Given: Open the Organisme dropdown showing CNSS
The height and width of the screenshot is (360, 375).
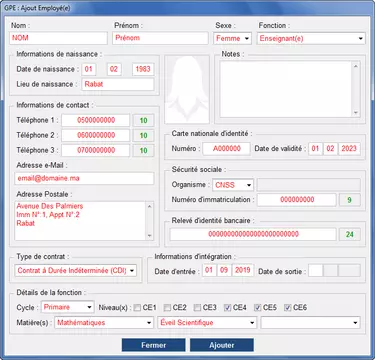Looking at the screenshot, I should click(x=233, y=185).
